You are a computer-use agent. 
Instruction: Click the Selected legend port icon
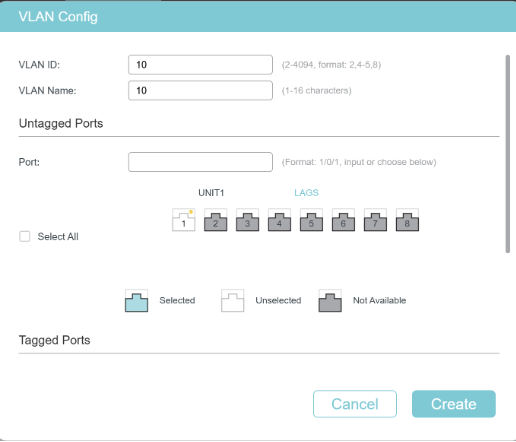point(137,301)
